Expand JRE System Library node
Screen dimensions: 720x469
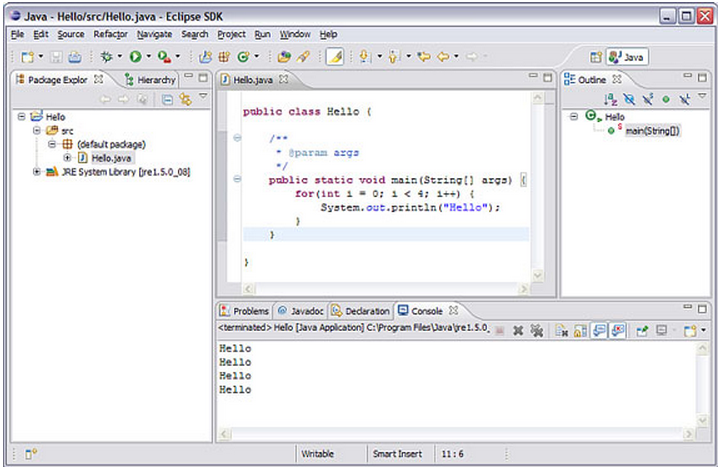(37, 171)
